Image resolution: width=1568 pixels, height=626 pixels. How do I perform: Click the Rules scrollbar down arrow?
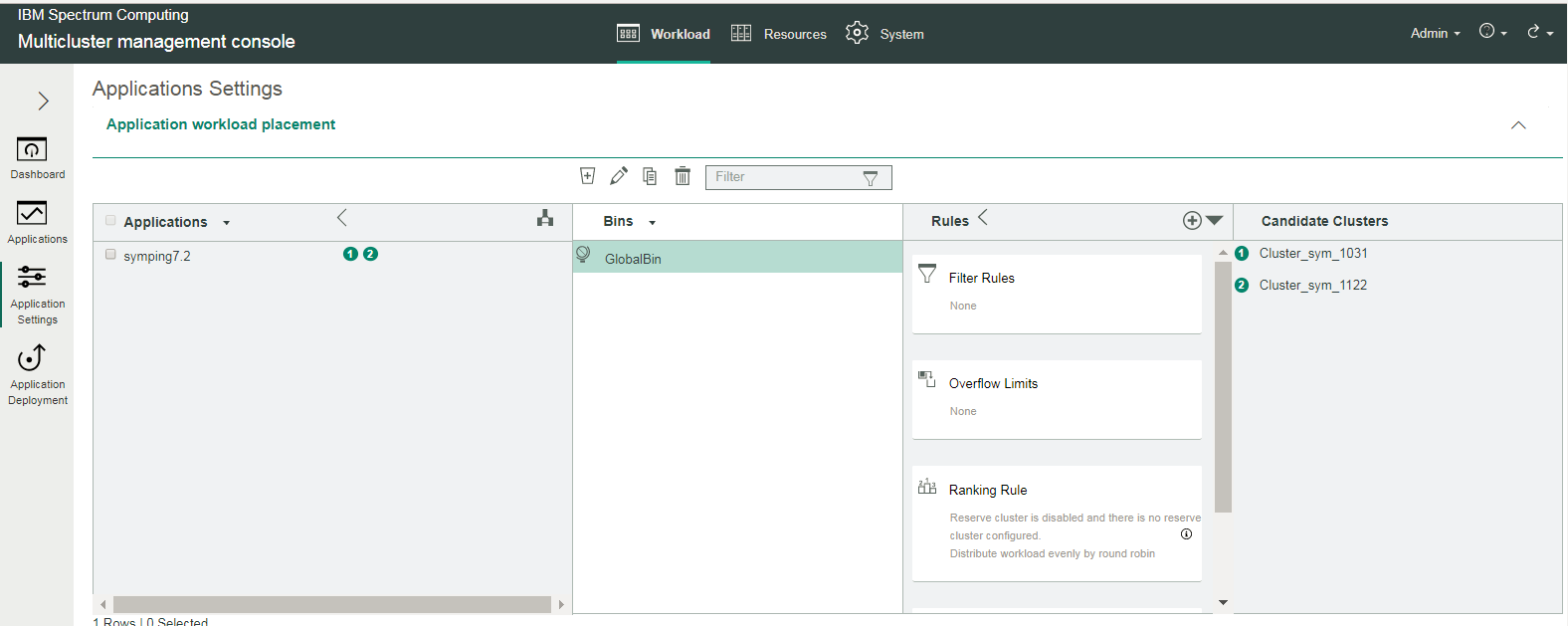[1223, 603]
